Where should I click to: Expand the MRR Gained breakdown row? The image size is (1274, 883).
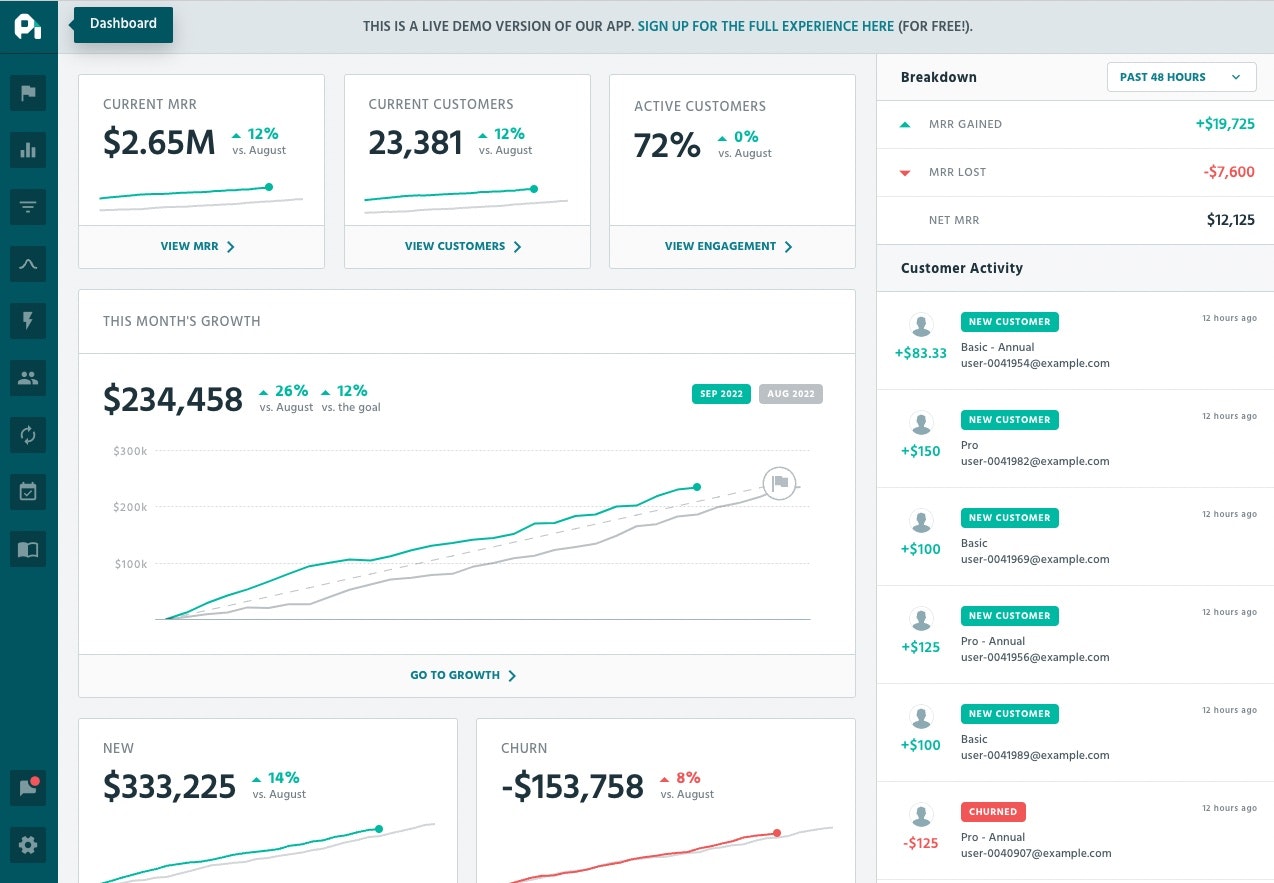pyautogui.click(x=1075, y=124)
